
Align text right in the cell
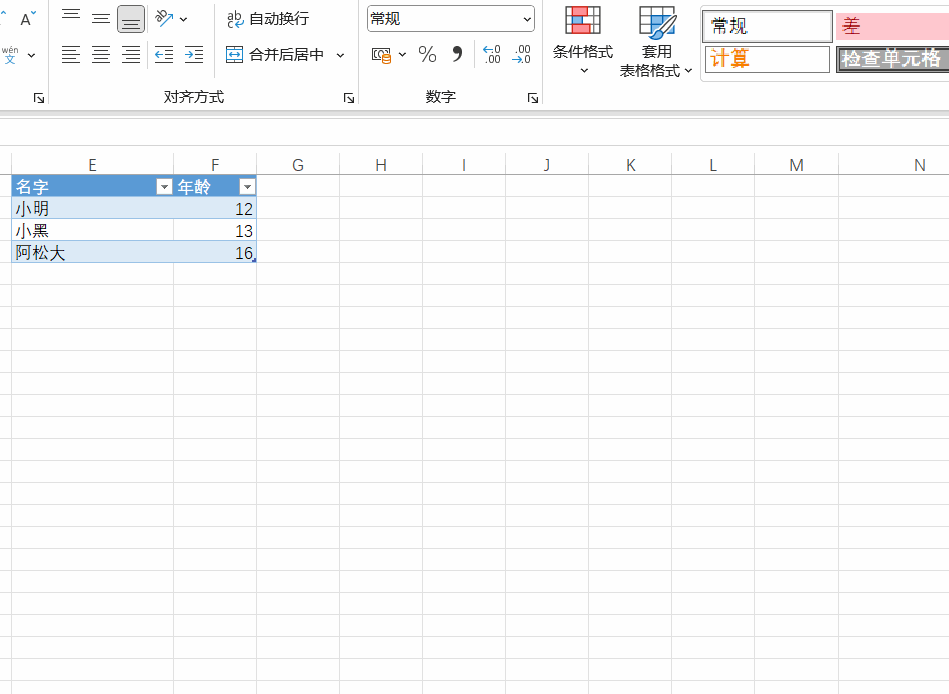tap(131, 55)
